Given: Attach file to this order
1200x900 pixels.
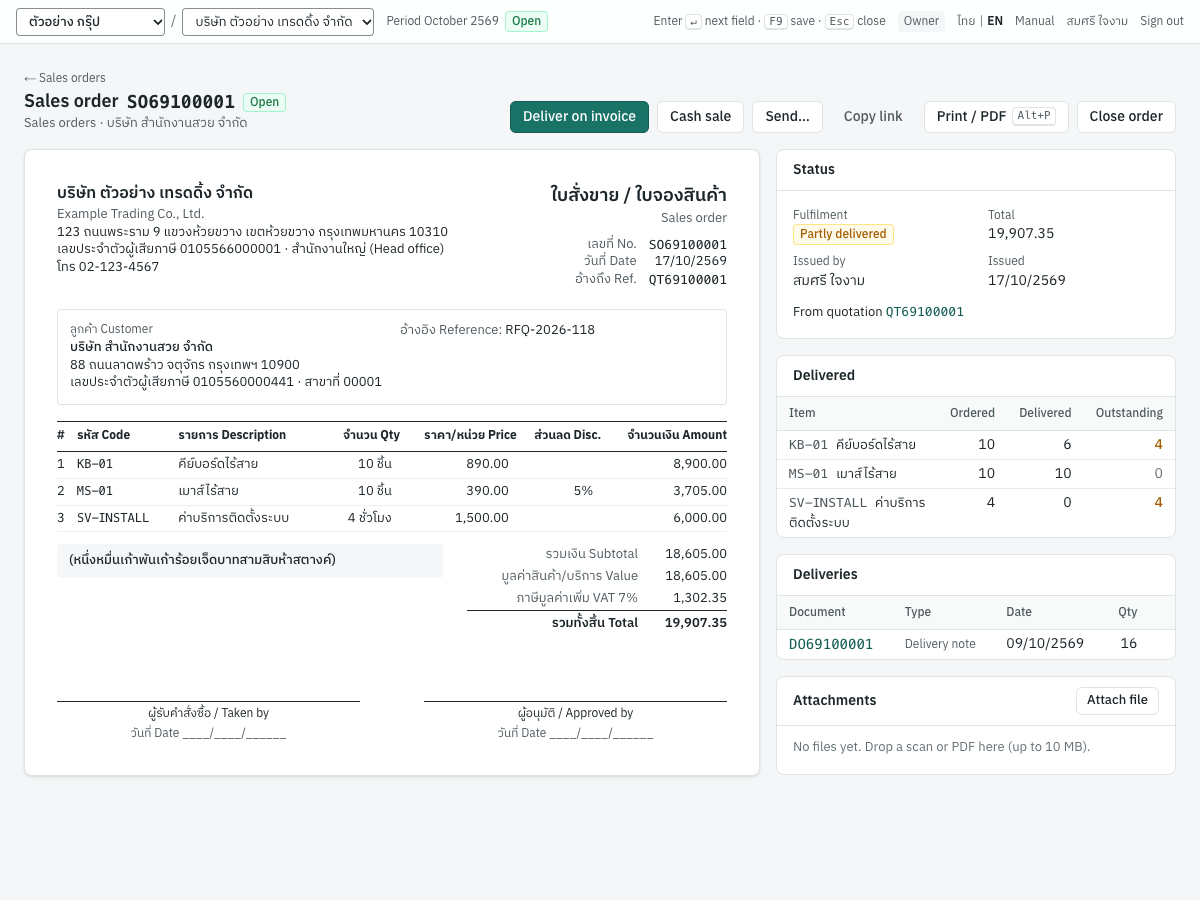Looking at the screenshot, I should pyautogui.click(x=1117, y=700).
